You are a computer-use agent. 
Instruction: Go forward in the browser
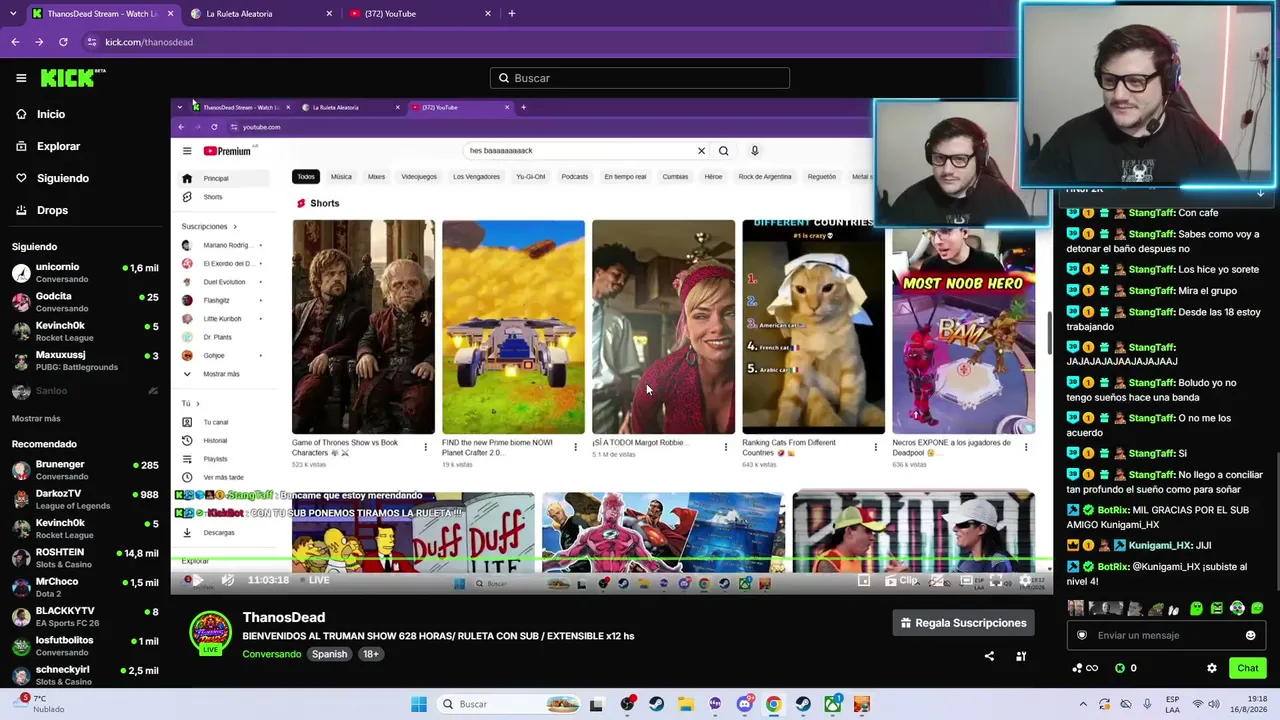click(x=39, y=42)
